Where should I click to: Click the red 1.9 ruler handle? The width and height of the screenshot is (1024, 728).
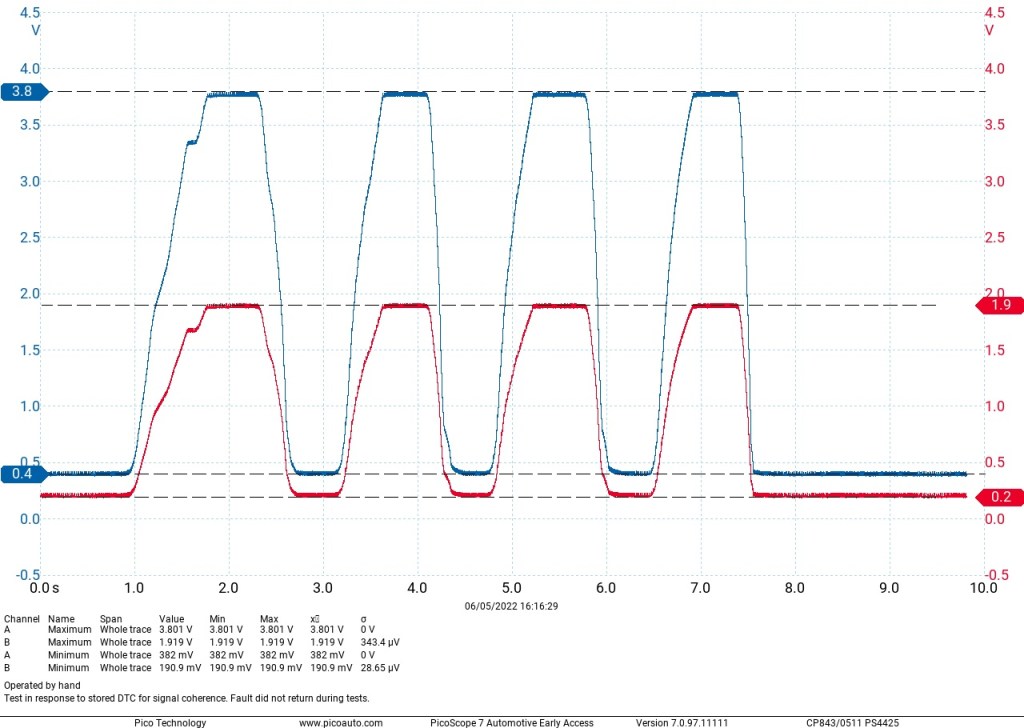coord(1002,305)
